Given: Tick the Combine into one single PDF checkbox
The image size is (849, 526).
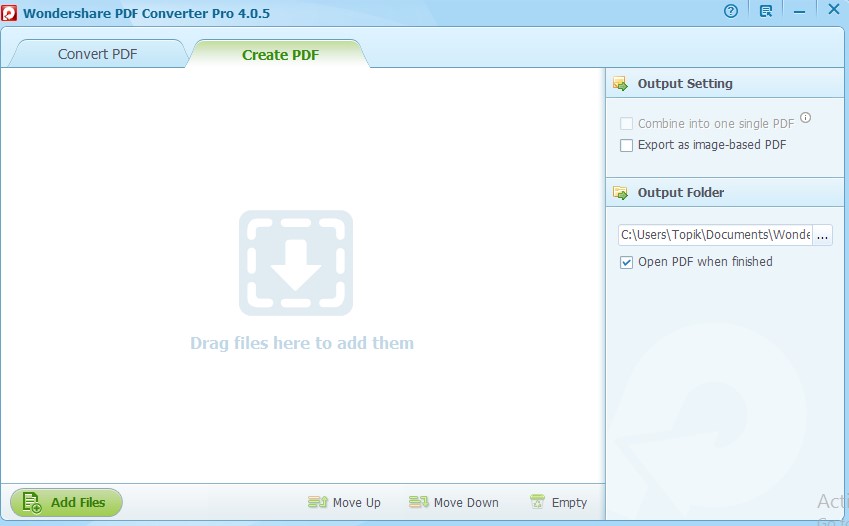Looking at the screenshot, I should (626, 124).
